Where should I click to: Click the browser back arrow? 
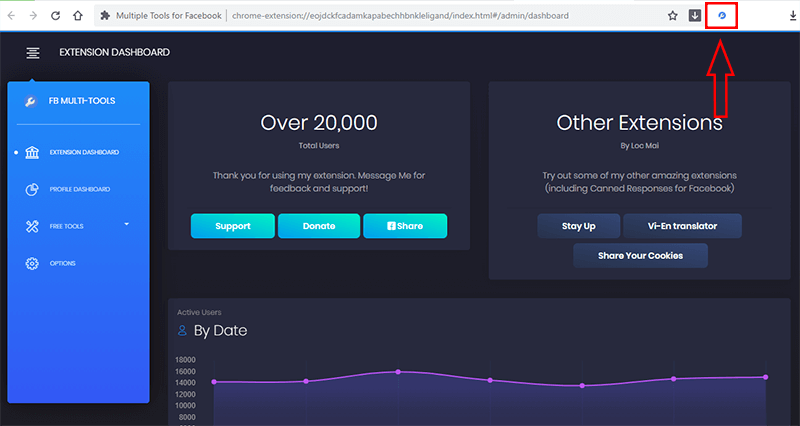11,16
